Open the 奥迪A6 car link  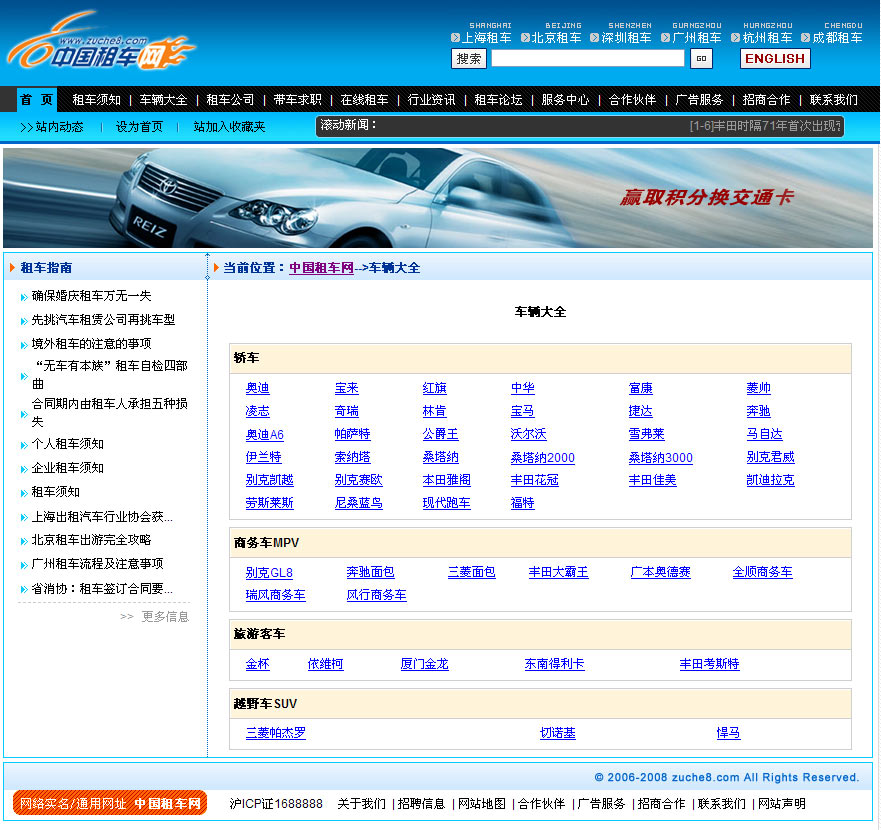click(x=265, y=434)
